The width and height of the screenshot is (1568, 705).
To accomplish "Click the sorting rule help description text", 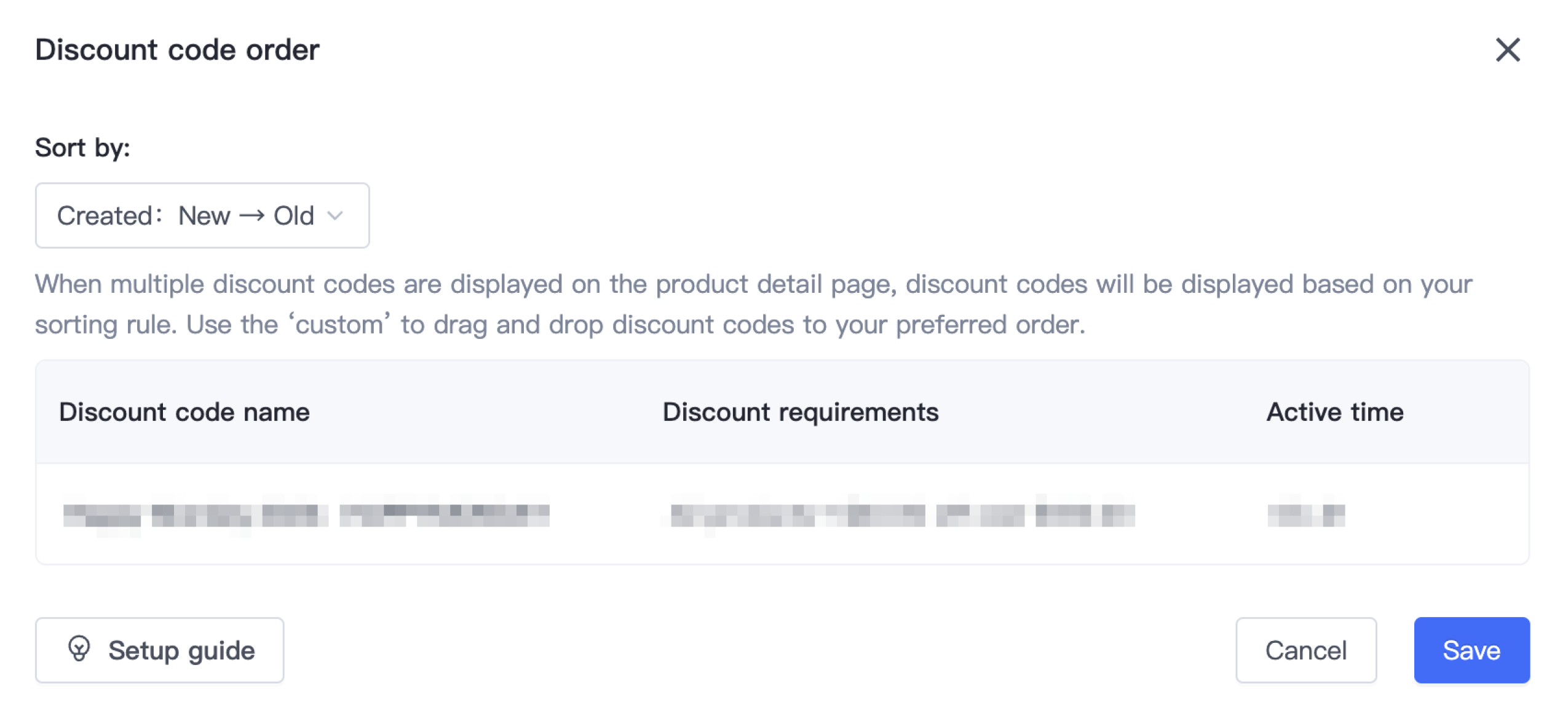I will click(753, 304).
